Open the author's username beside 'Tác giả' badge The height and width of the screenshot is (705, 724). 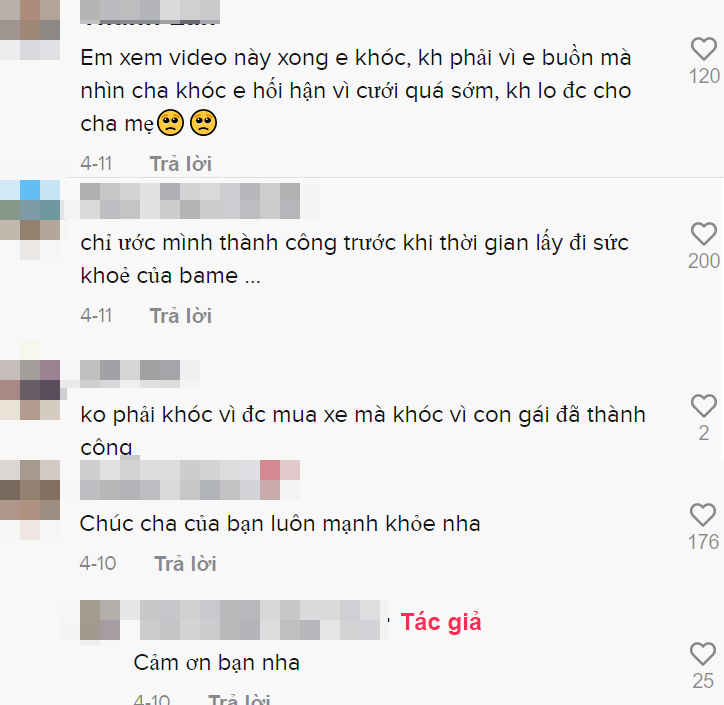click(x=260, y=620)
